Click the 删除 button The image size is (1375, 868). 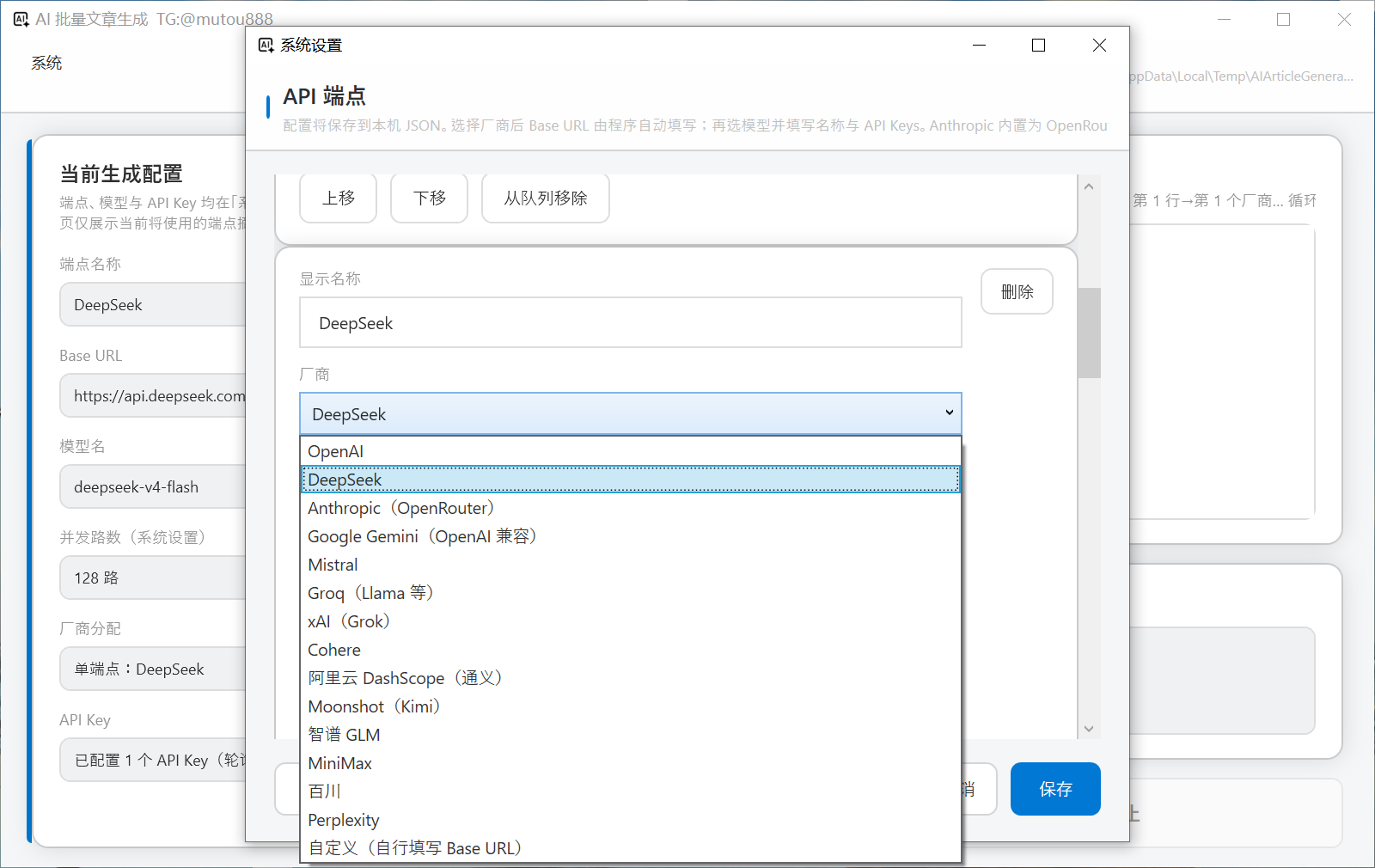pos(1017,292)
